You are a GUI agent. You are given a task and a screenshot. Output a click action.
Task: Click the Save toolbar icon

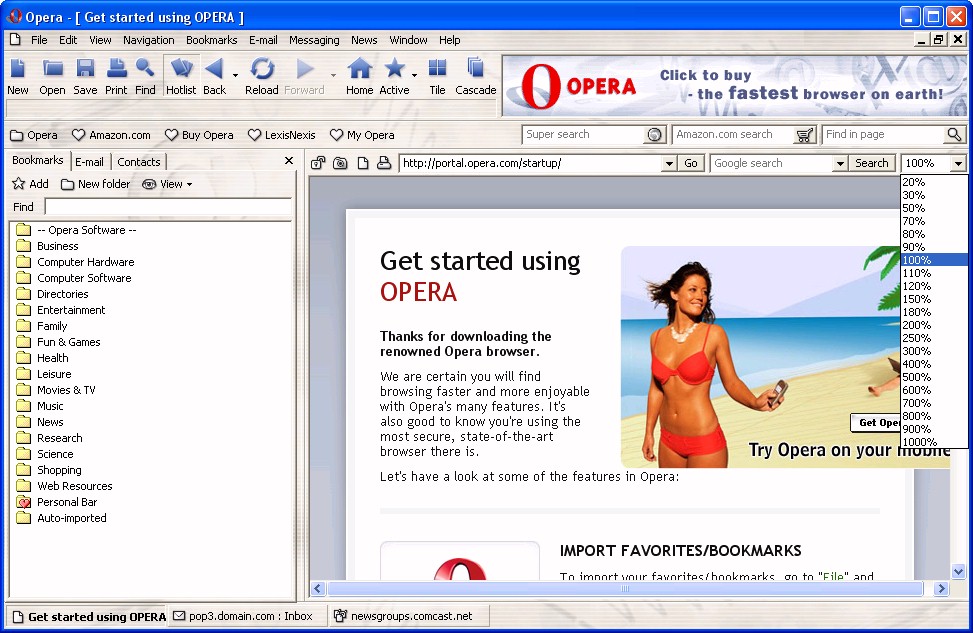[x=85, y=76]
